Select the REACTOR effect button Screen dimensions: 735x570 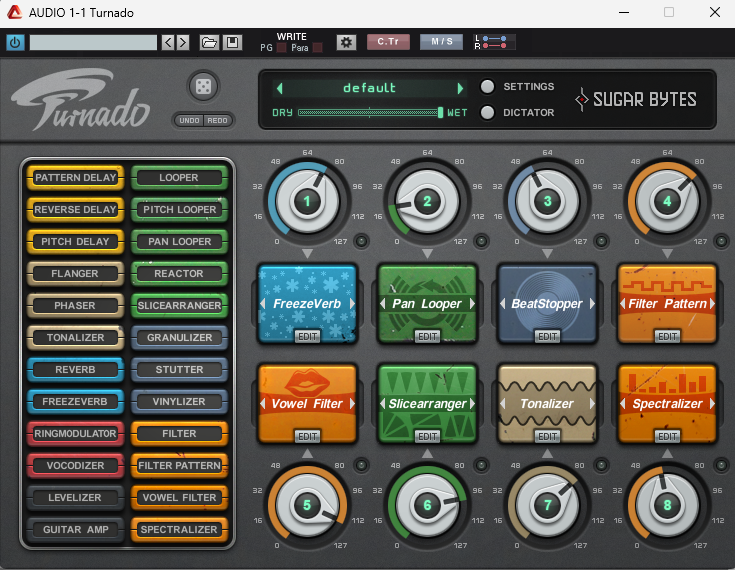[x=180, y=273]
